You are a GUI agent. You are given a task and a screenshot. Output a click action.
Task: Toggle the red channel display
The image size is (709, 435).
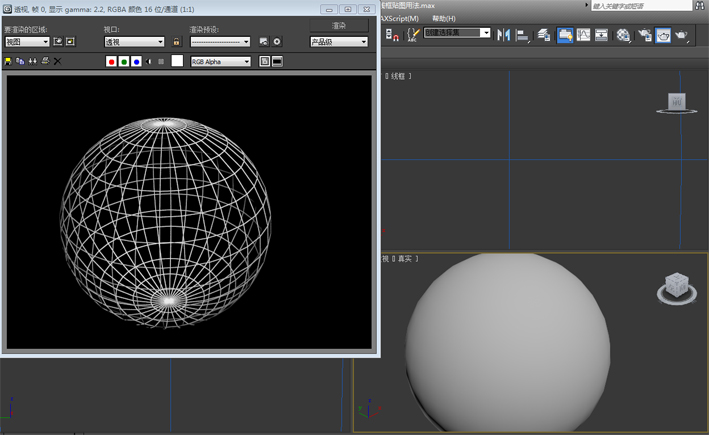point(111,62)
